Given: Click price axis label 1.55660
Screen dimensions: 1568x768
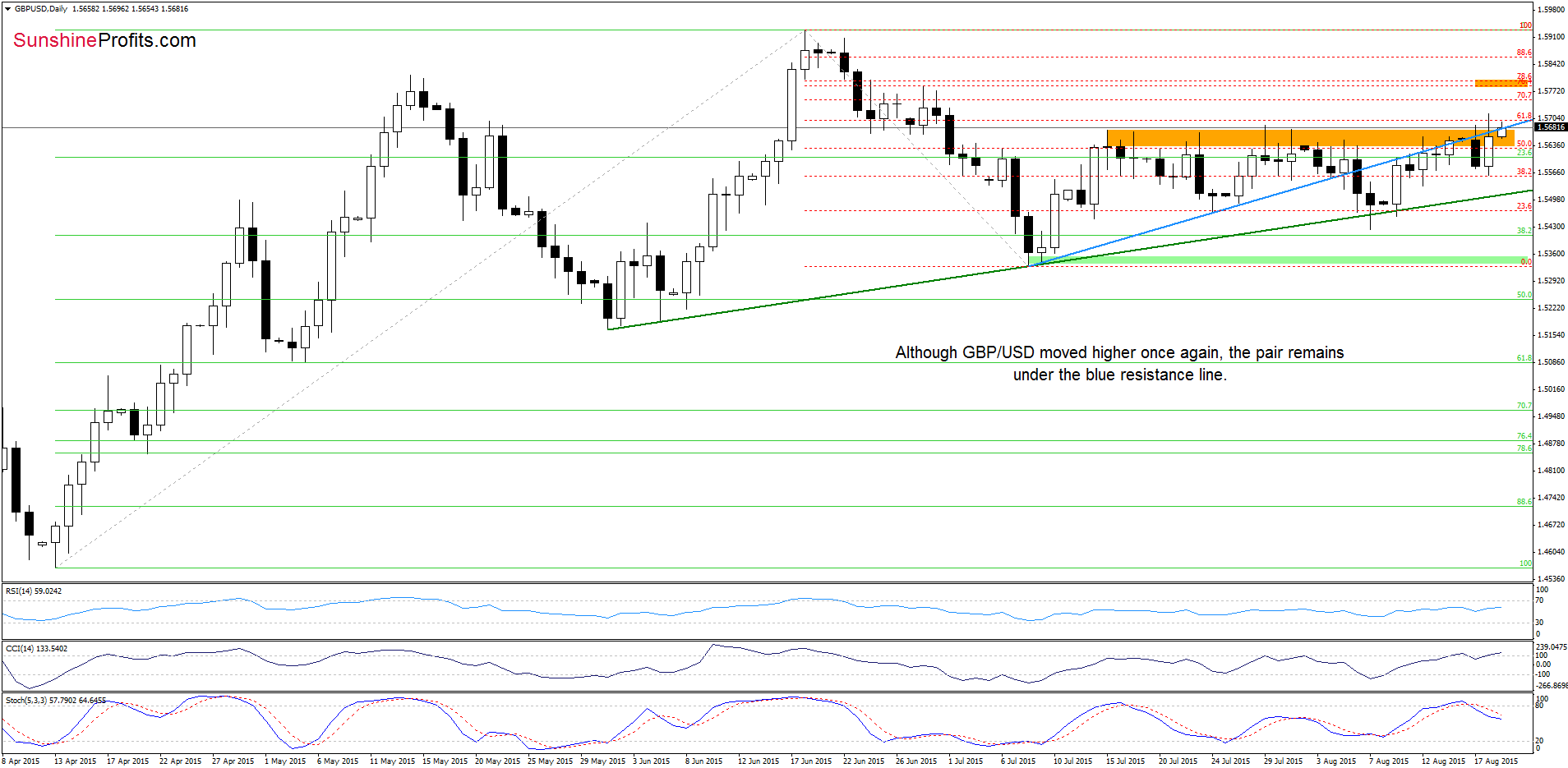Looking at the screenshot, I should pyautogui.click(x=1552, y=172).
